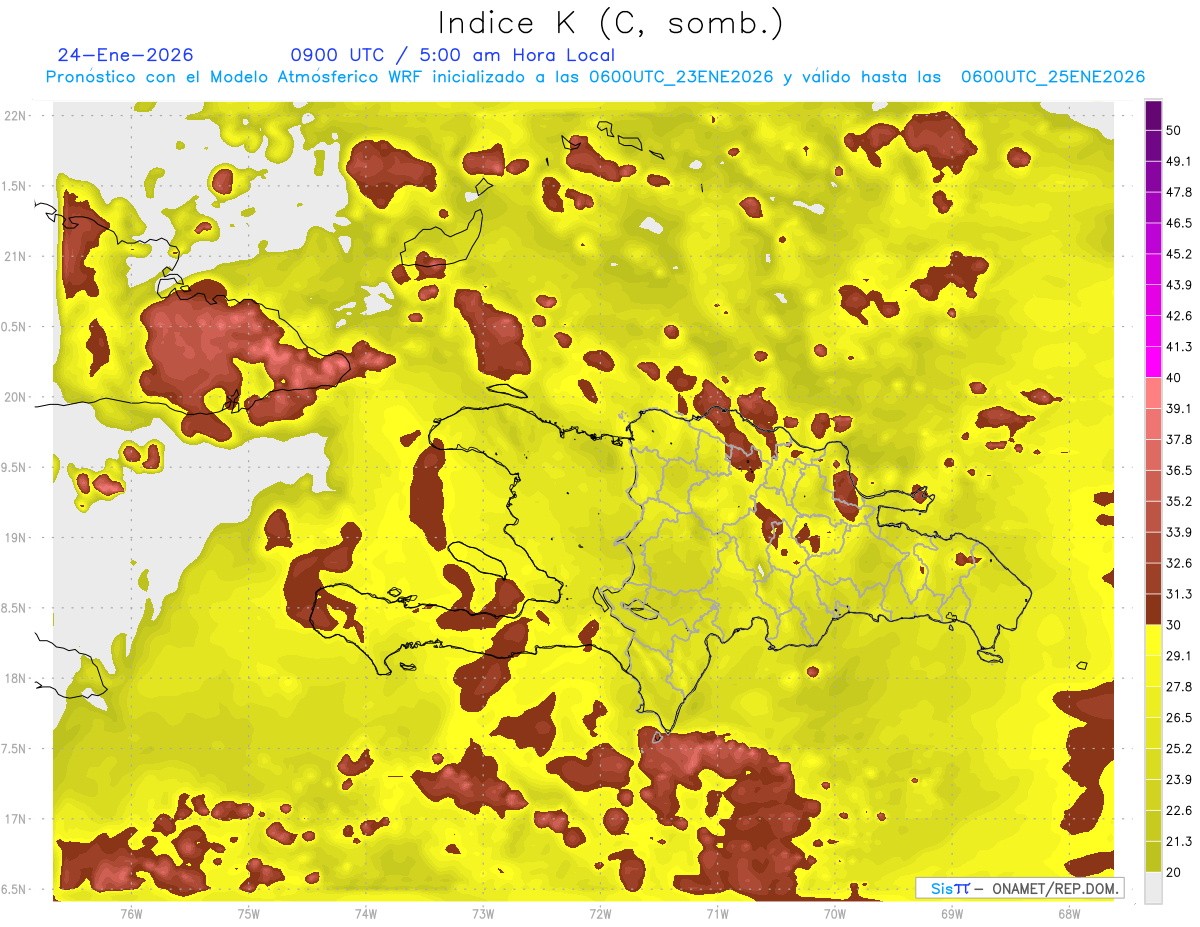
Task: Click the longitude axis label '68W'
Action: 1069,913
